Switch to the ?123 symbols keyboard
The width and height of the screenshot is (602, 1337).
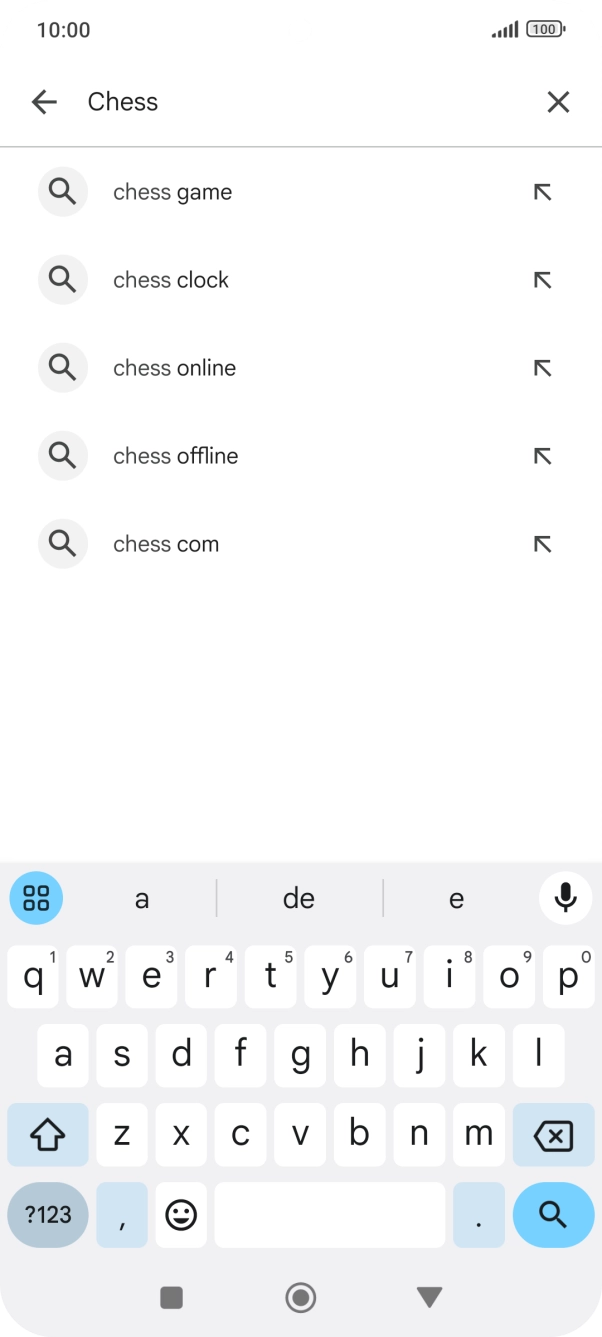(47, 1214)
